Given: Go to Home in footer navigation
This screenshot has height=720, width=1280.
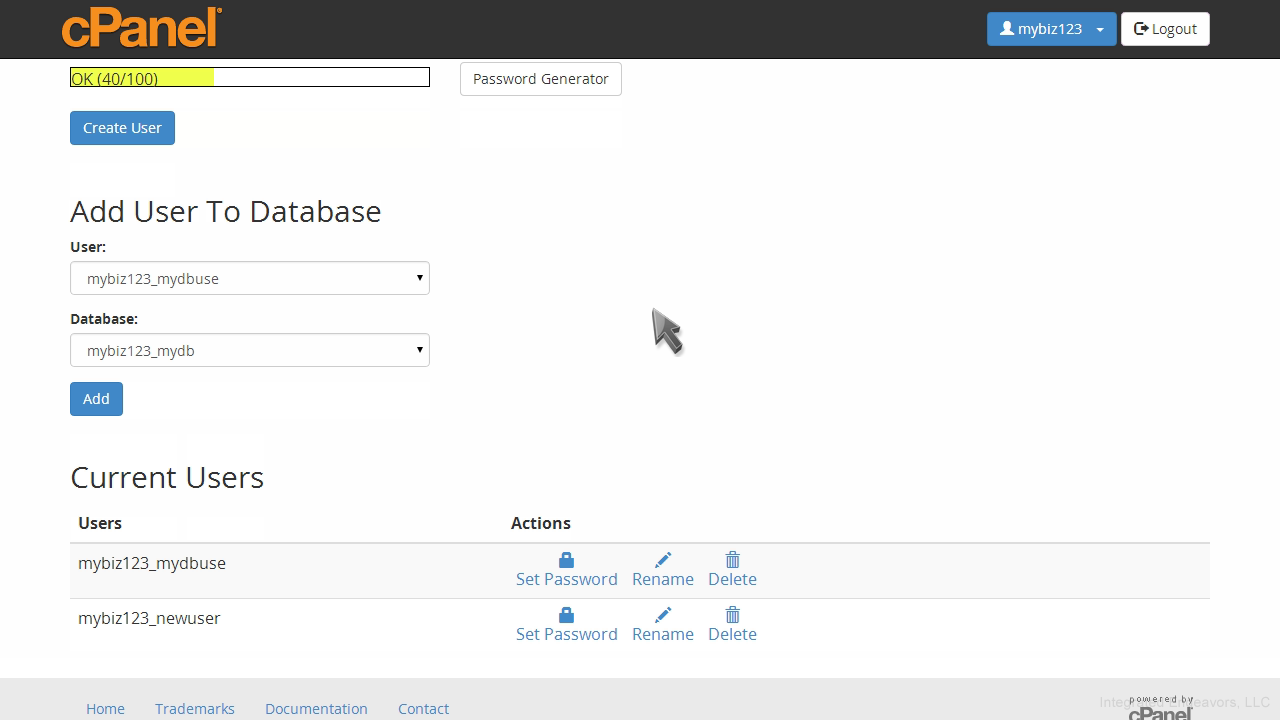Looking at the screenshot, I should [105, 708].
